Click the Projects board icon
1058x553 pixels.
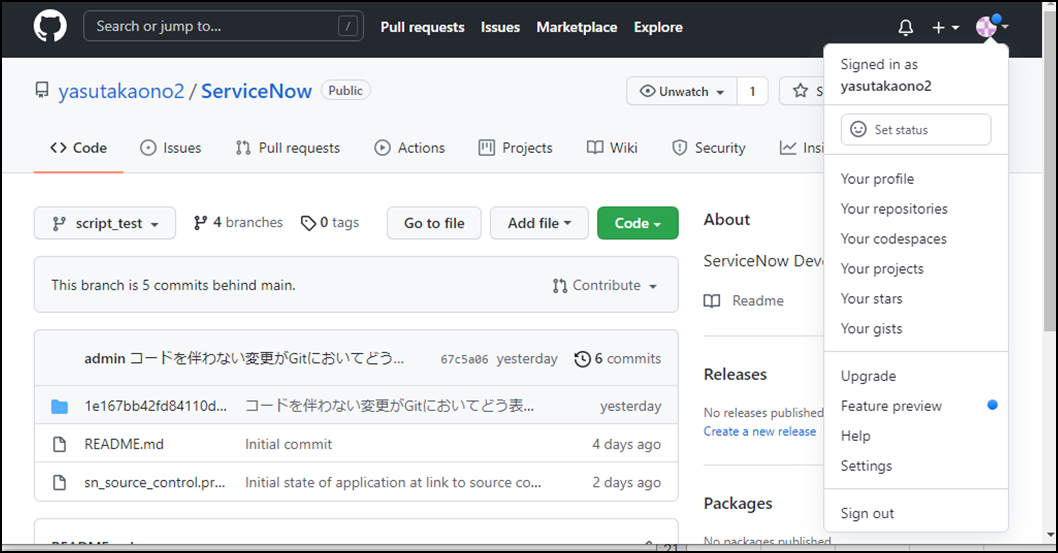point(486,148)
